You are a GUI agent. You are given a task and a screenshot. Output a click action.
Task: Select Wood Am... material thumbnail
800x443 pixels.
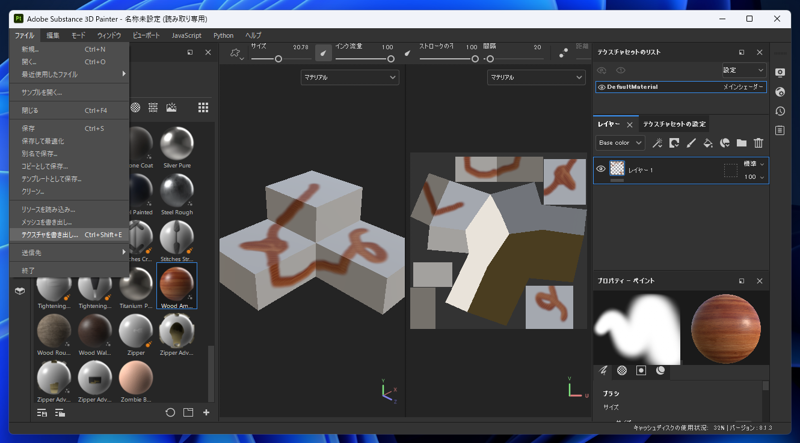click(x=177, y=286)
